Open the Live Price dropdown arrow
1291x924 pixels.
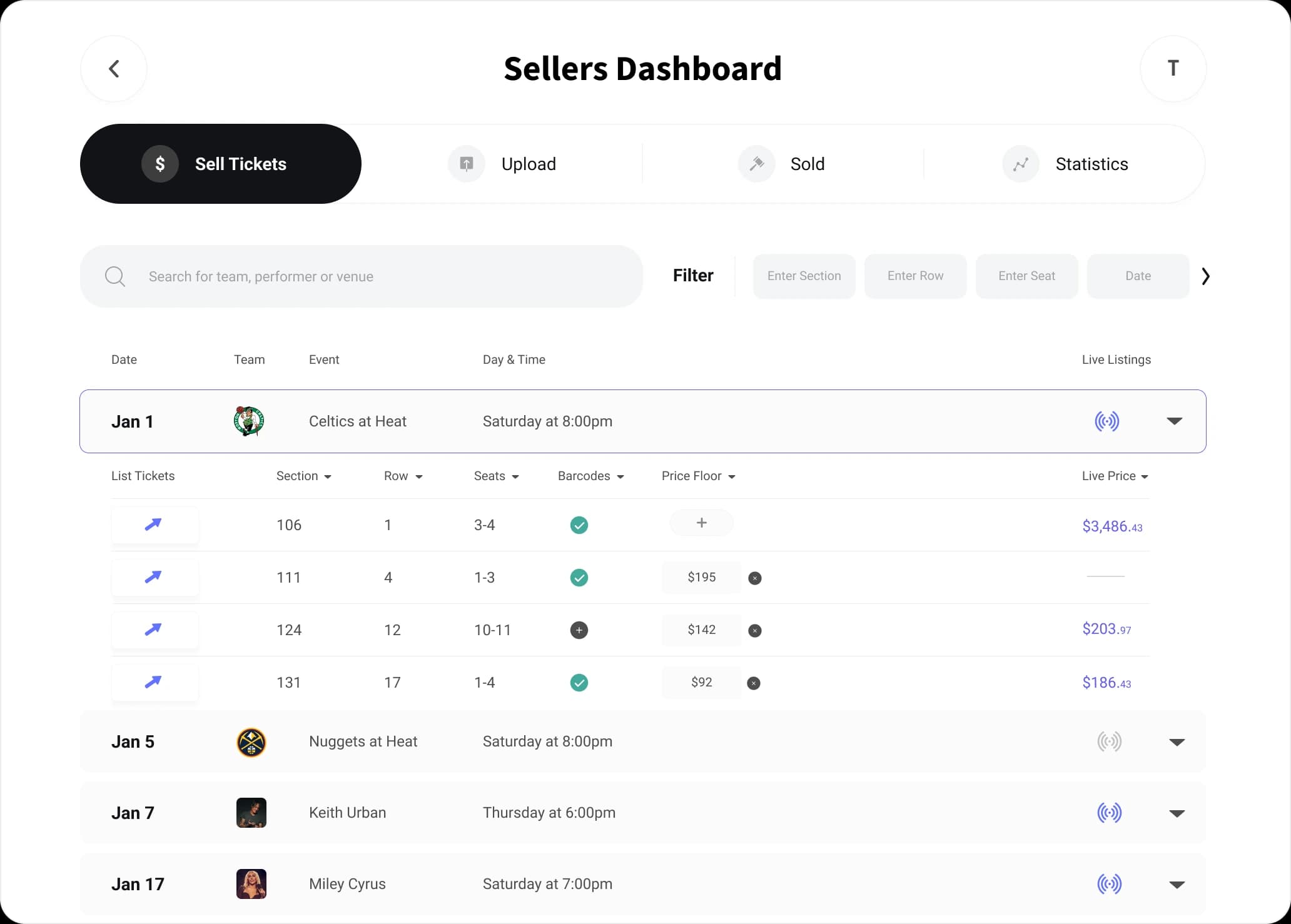(1145, 476)
